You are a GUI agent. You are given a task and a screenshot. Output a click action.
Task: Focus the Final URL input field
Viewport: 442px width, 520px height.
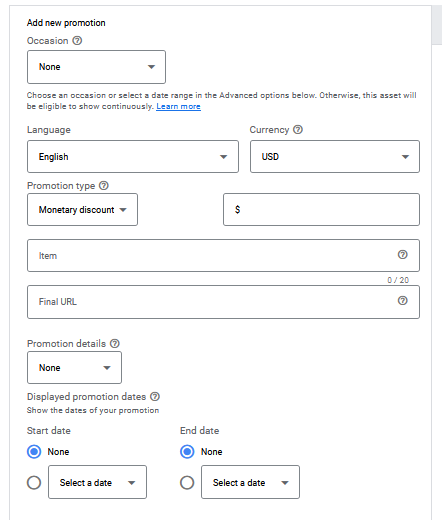click(x=223, y=302)
